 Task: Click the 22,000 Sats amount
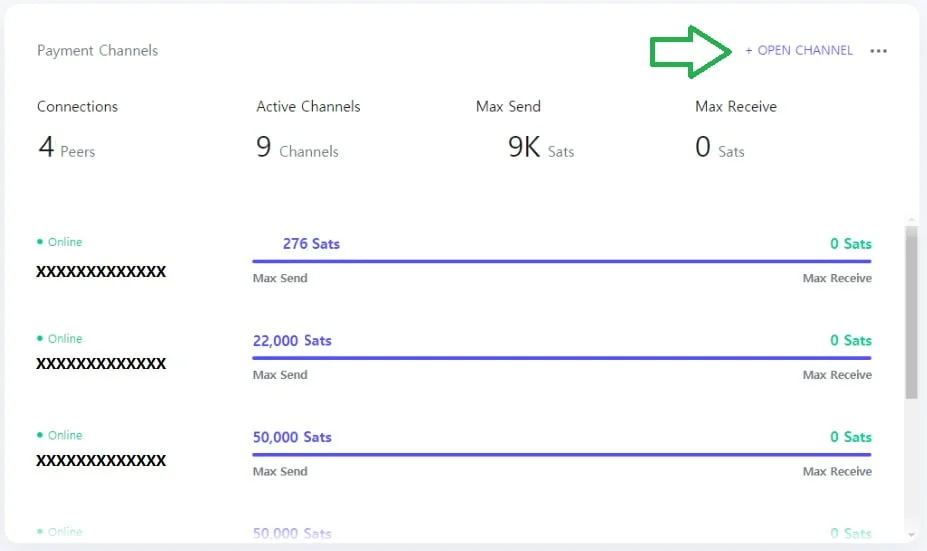292,341
